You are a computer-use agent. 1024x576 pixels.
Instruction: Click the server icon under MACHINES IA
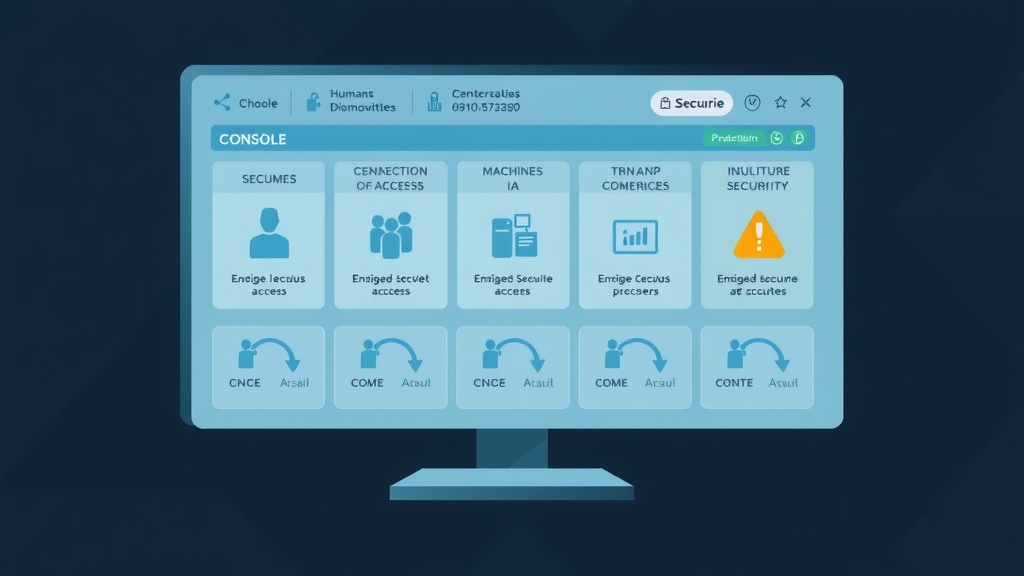513,236
